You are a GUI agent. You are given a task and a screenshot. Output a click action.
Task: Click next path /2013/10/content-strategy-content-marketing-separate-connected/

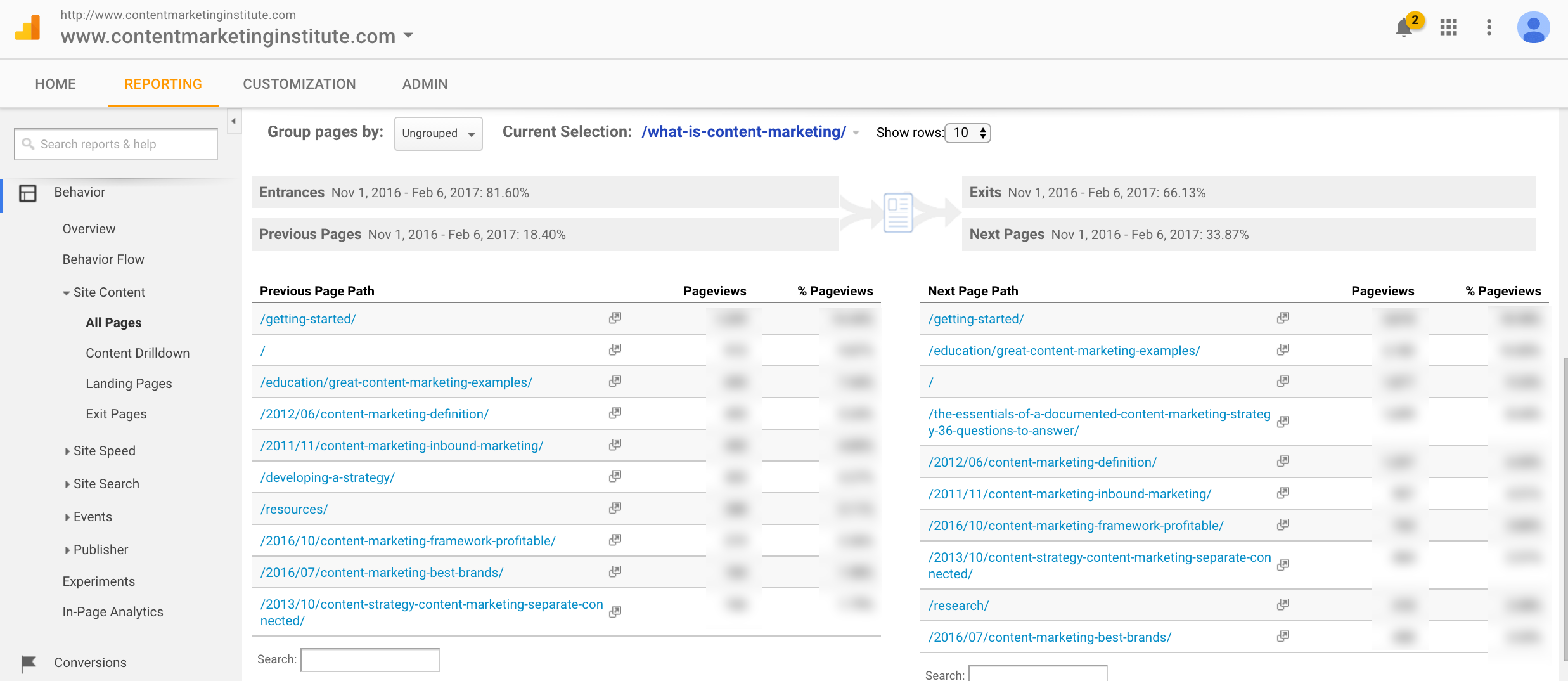pos(1100,566)
